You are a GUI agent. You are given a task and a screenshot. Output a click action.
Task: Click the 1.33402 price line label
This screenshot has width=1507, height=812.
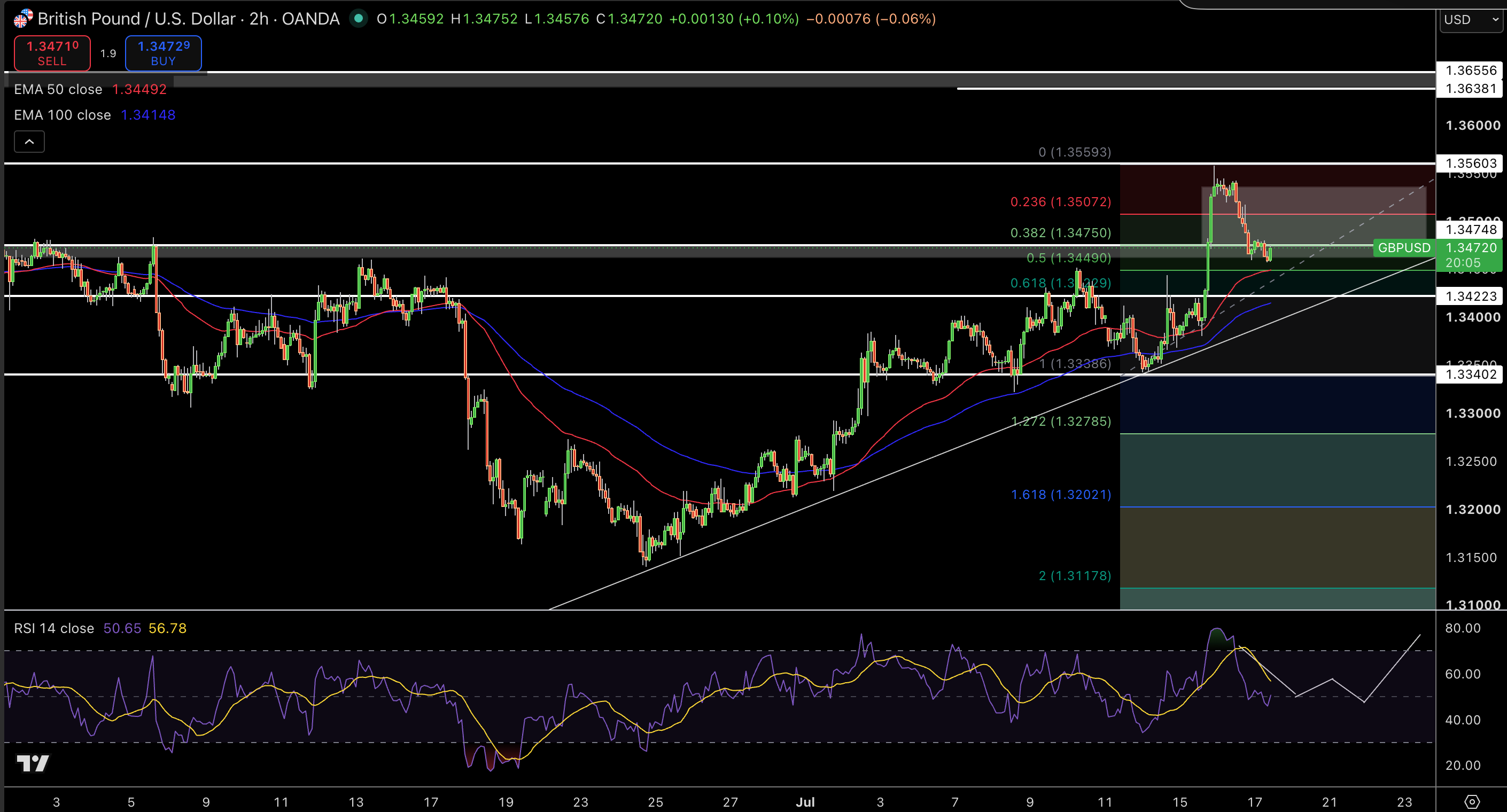pos(1471,374)
